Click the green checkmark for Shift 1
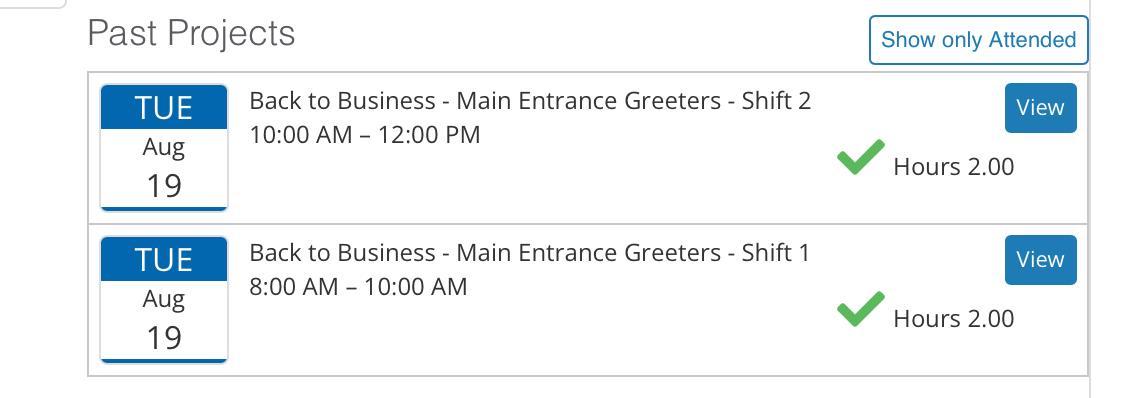Viewport: 1133px width, 398px height. (861, 309)
